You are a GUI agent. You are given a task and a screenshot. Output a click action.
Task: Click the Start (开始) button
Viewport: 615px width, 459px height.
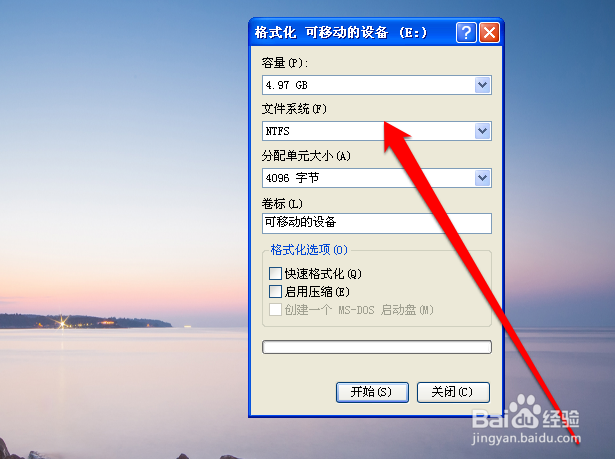click(x=372, y=392)
